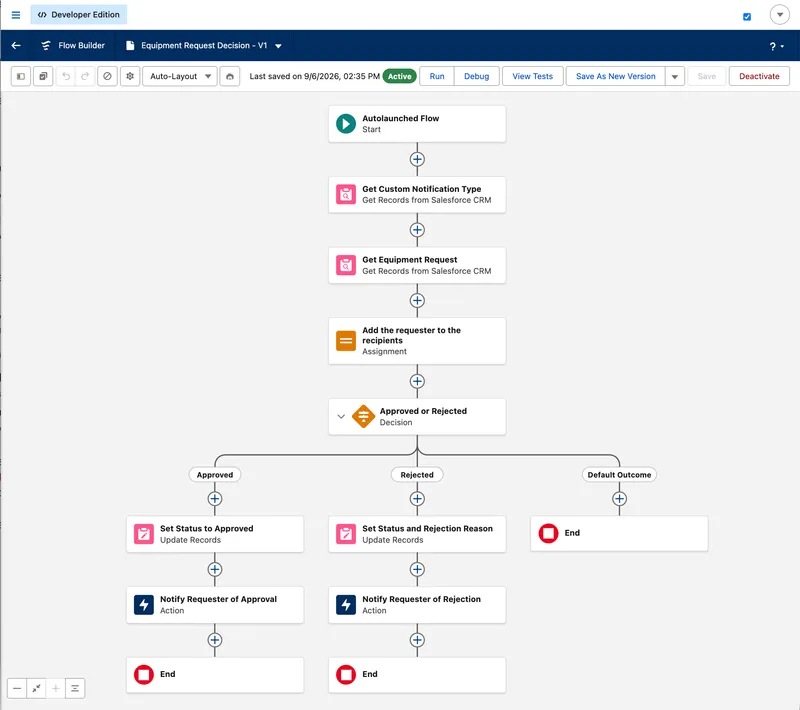Screen dimensions: 800x710
Task: Click the Run button
Action: [x=437, y=76]
